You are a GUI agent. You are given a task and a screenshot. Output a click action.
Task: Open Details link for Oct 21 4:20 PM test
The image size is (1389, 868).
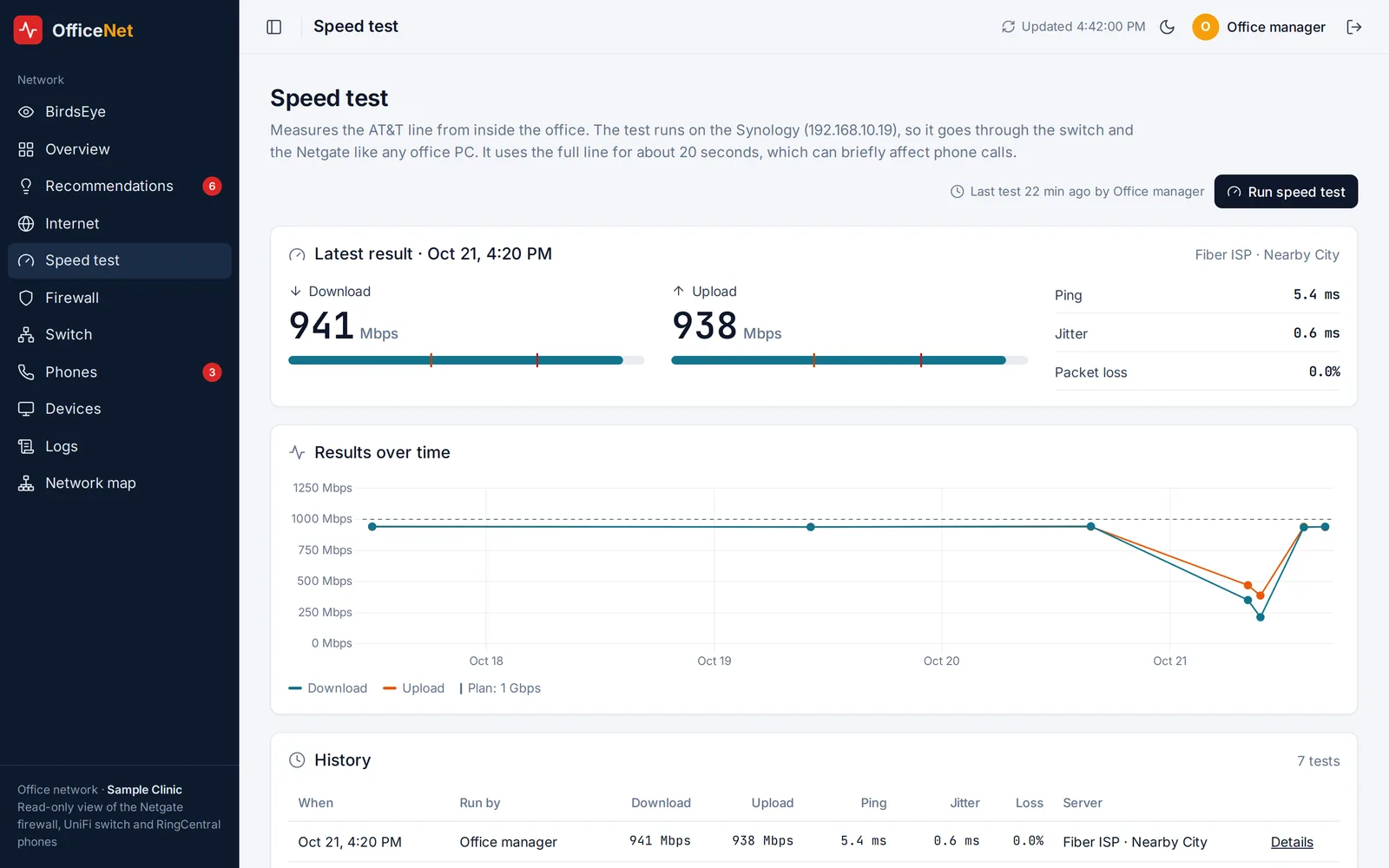pos(1292,842)
